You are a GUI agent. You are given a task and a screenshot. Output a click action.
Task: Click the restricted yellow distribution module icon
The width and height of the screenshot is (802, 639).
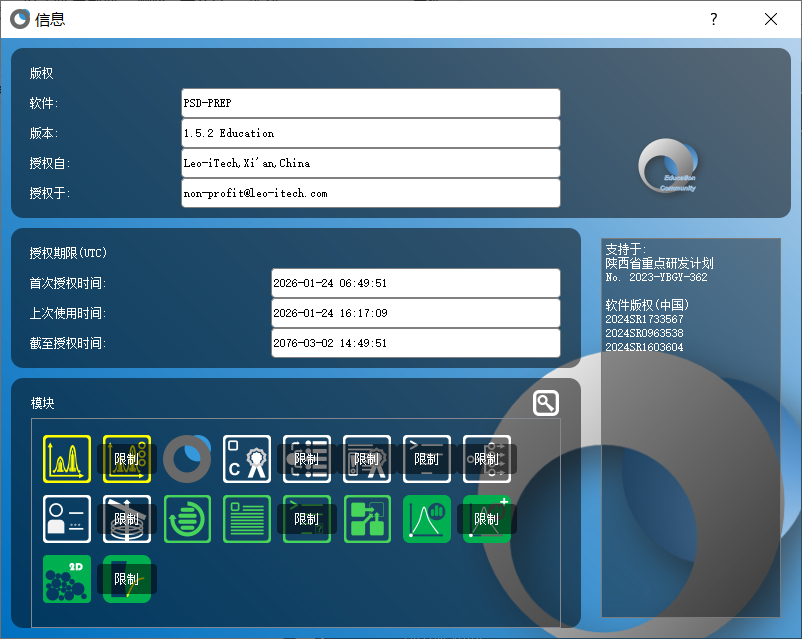click(127, 459)
